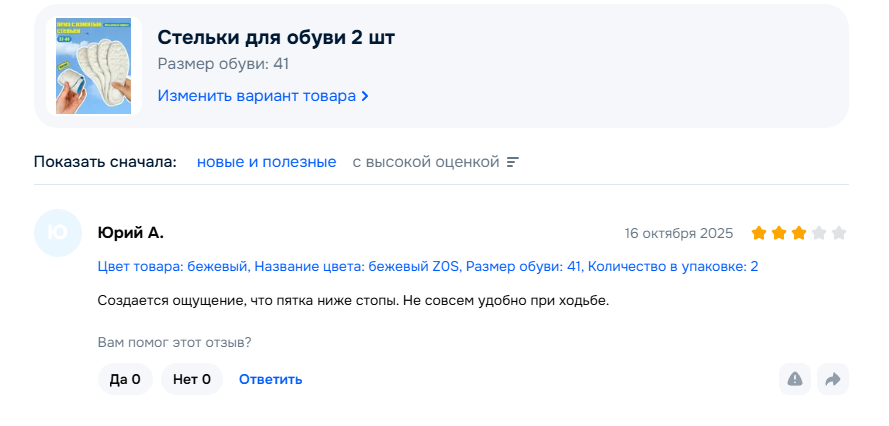This screenshot has height=426, width=889.
Task: Click the "Изменить вариант товара" link
Action: 256,96
